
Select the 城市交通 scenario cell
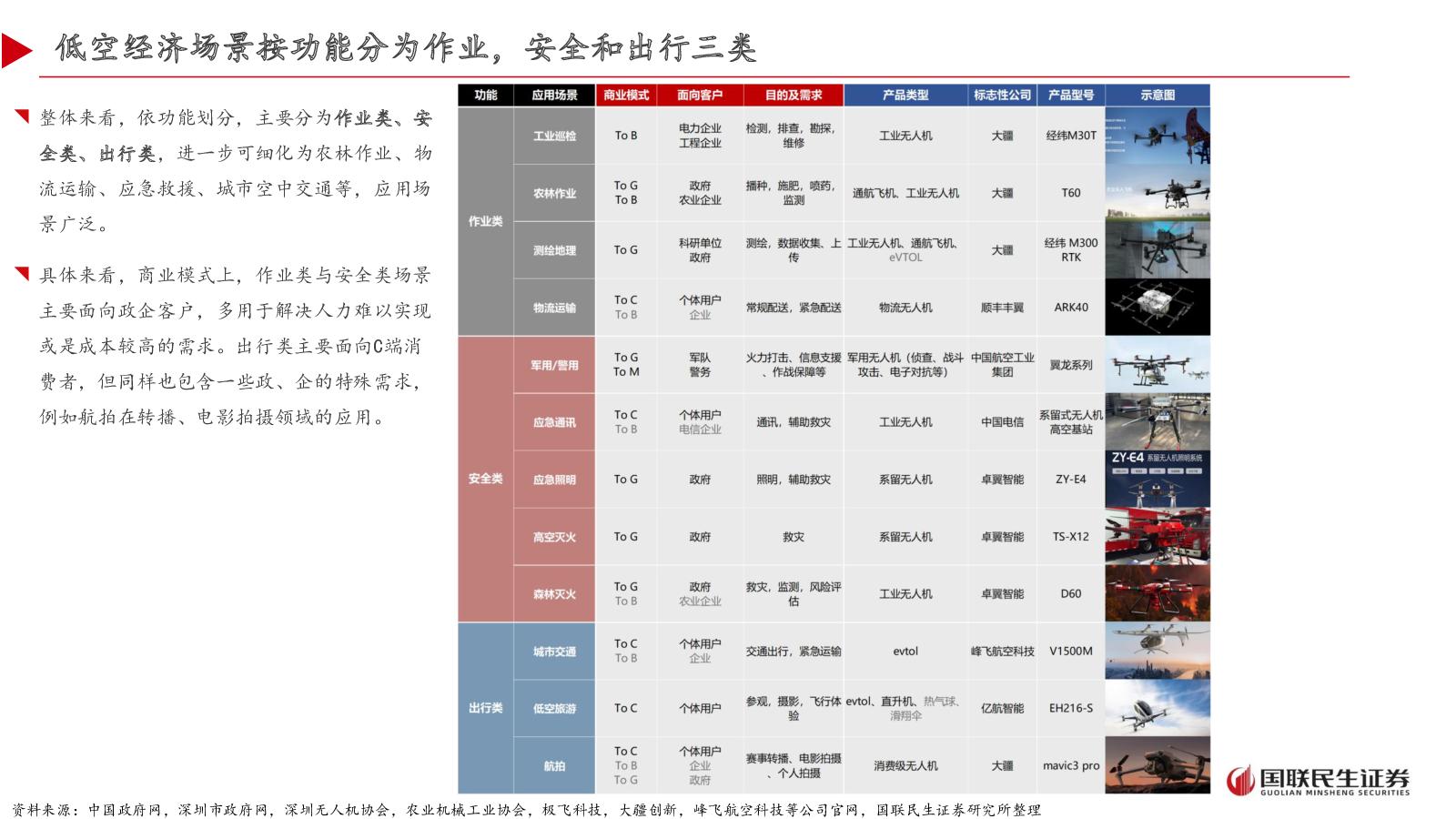pyautogui.click(x=554, y=652)
